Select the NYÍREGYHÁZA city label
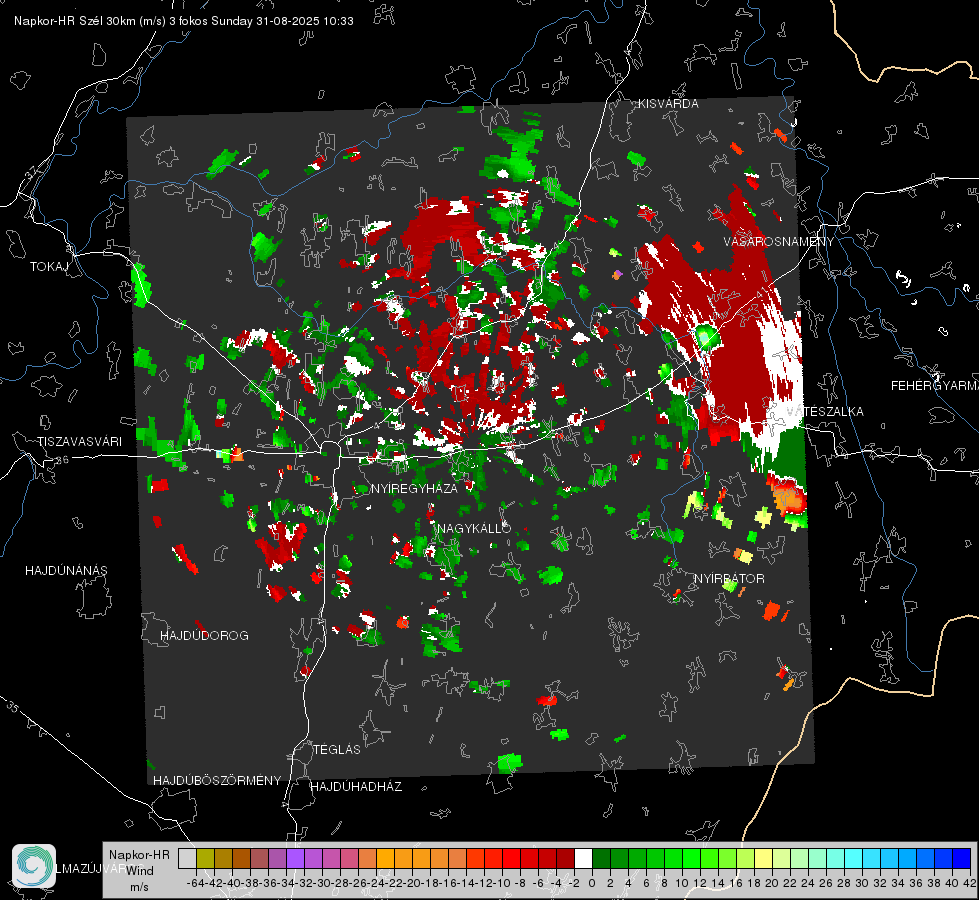 point(414,488)
